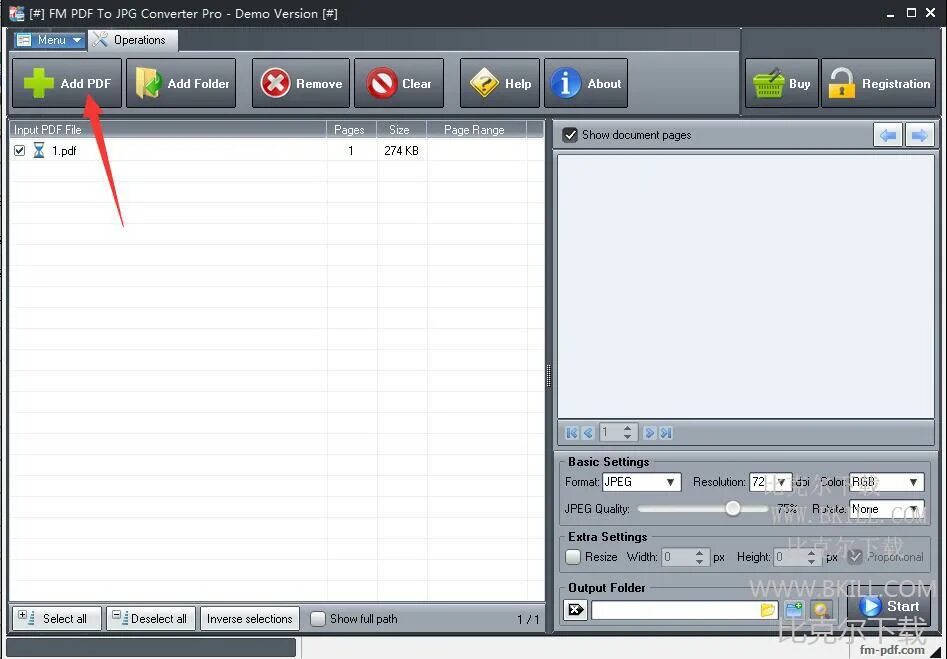
Task: Click Inverse selections button
Action: tap(249, 619)
